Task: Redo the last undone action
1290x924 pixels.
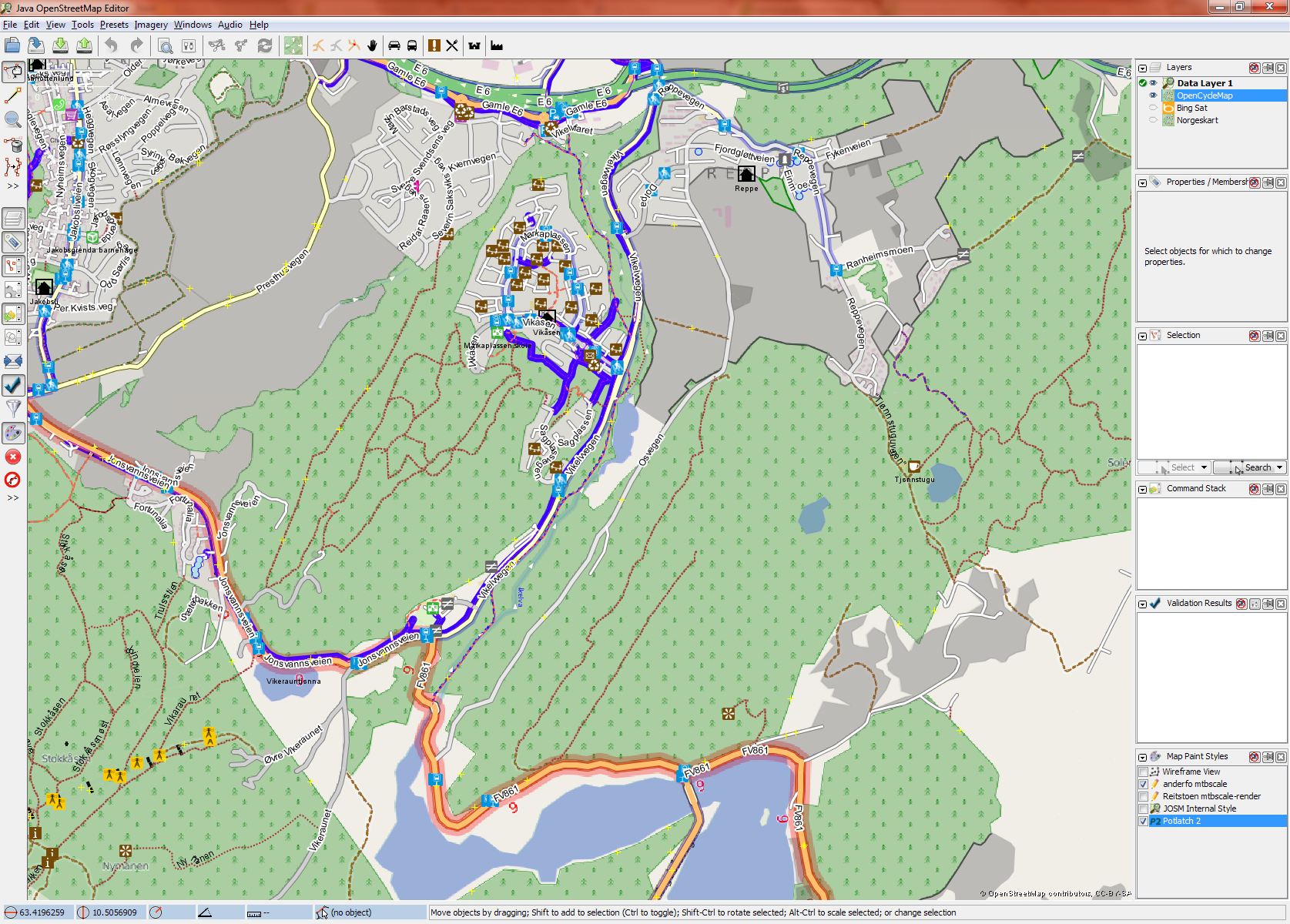Action: (136, 45)
